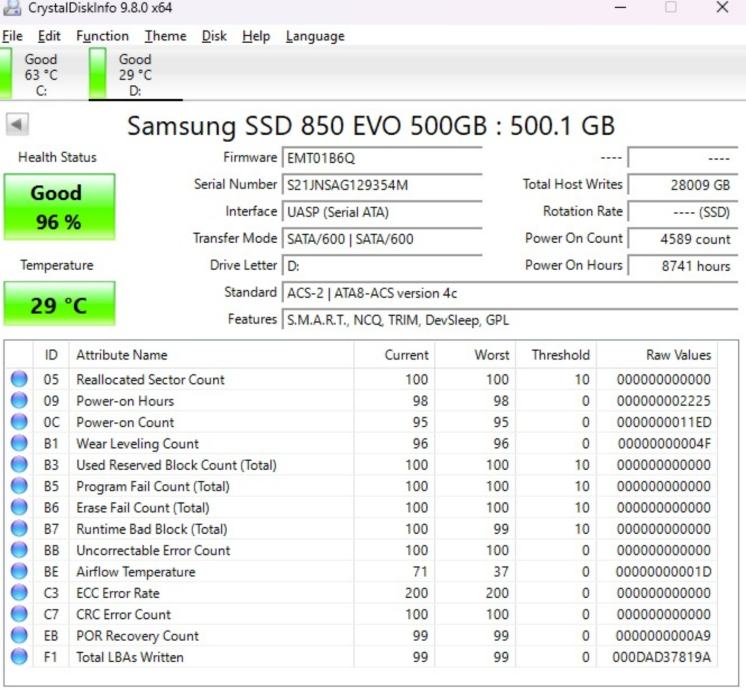Click the CrystalDiskInfo app icon in title bar
Viewport: 746px width, 690px height.
[12, 8]
